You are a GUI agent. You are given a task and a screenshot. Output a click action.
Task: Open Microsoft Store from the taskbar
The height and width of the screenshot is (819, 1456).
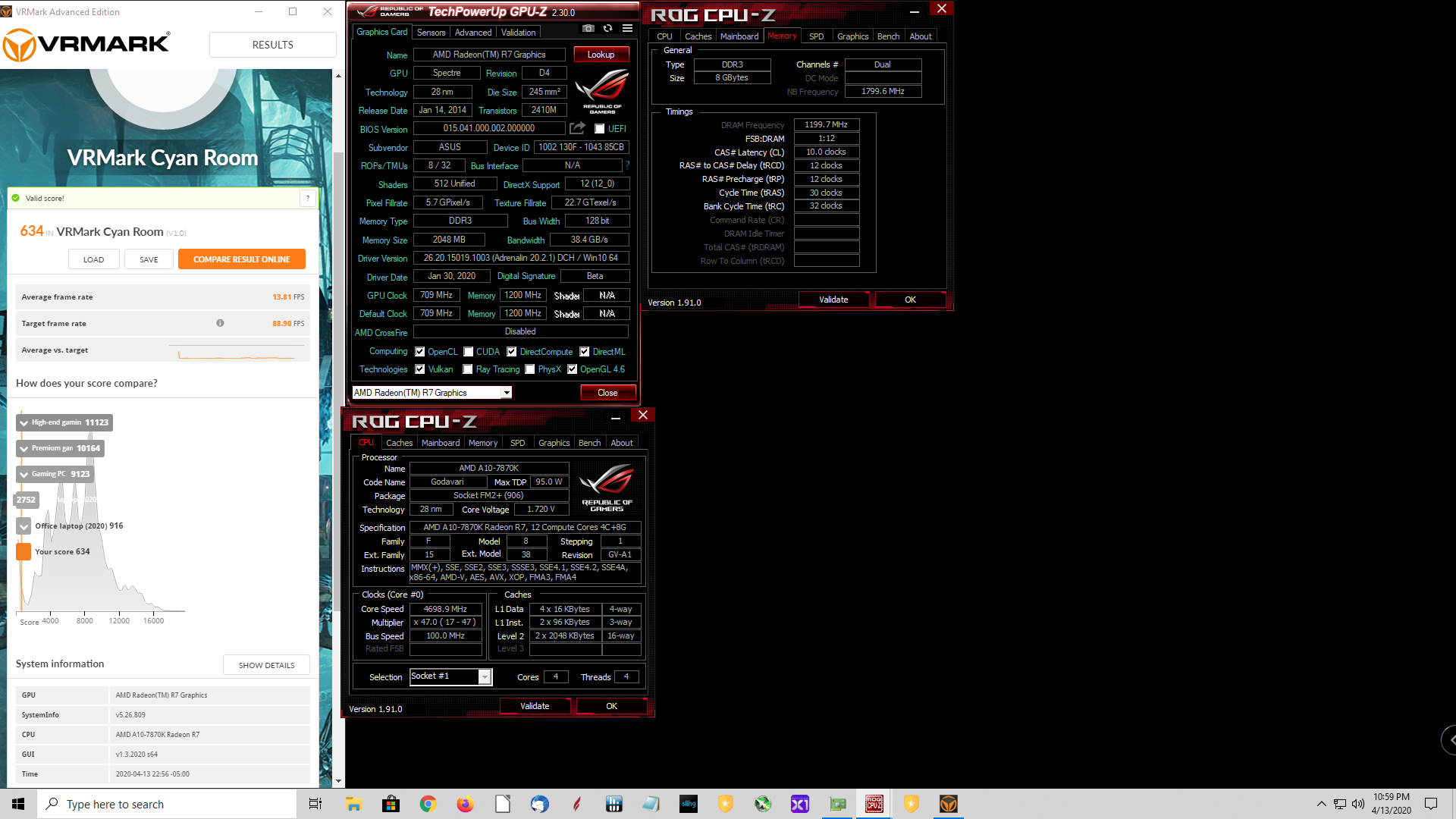tap(391, 804)
